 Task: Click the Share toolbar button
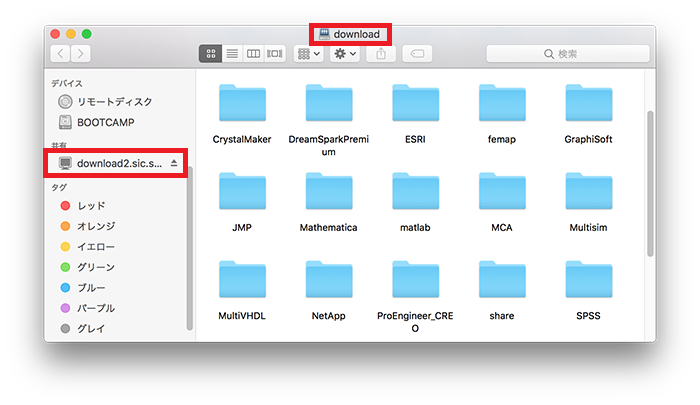pos(381,54)
